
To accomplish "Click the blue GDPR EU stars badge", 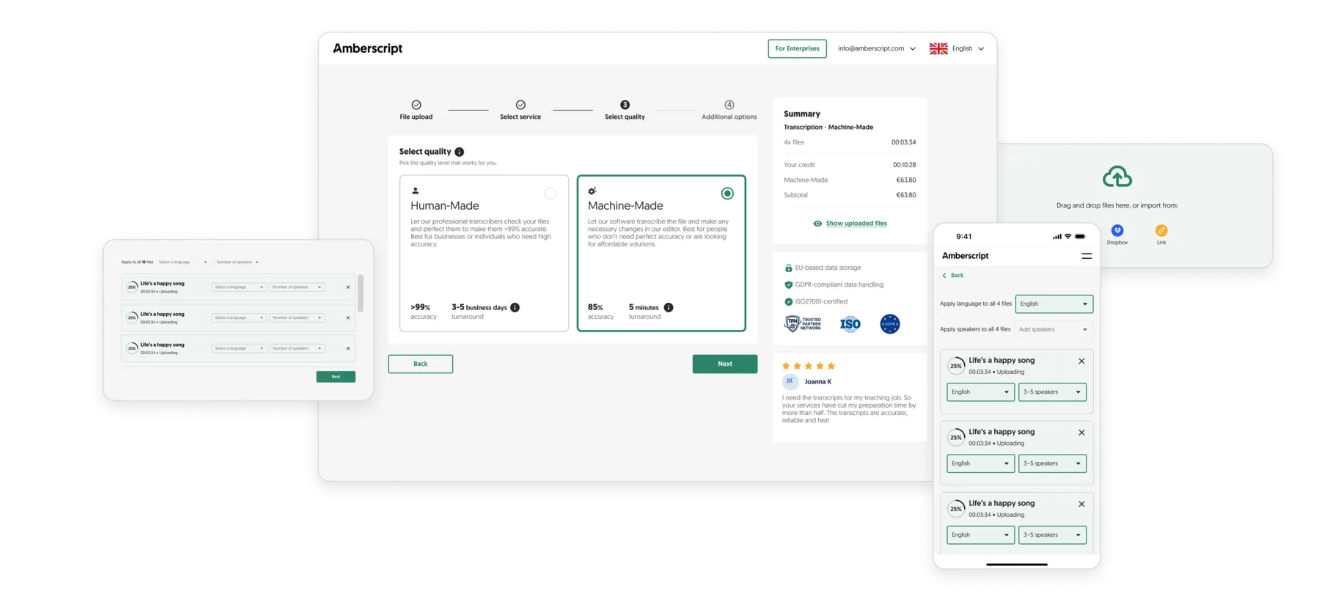I will click(890, 324).
